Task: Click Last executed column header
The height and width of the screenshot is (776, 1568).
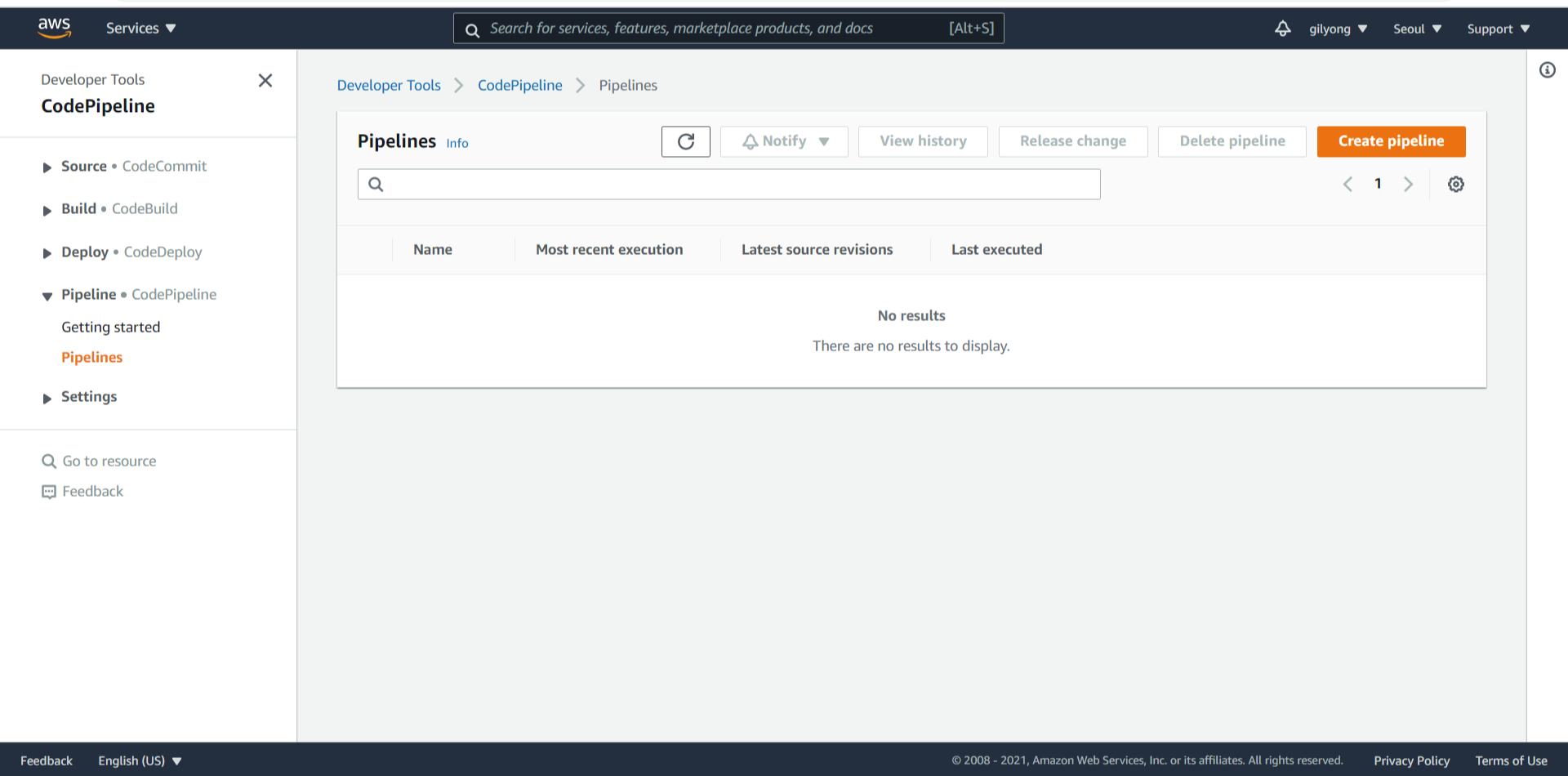Action: pyautogui.click(x=996, y=250)
